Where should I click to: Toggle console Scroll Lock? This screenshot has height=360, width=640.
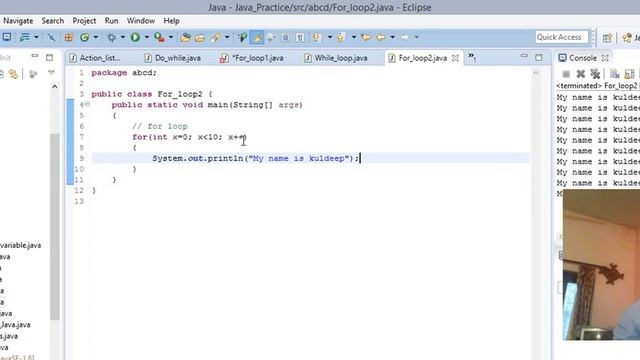[x=629, y=74]
